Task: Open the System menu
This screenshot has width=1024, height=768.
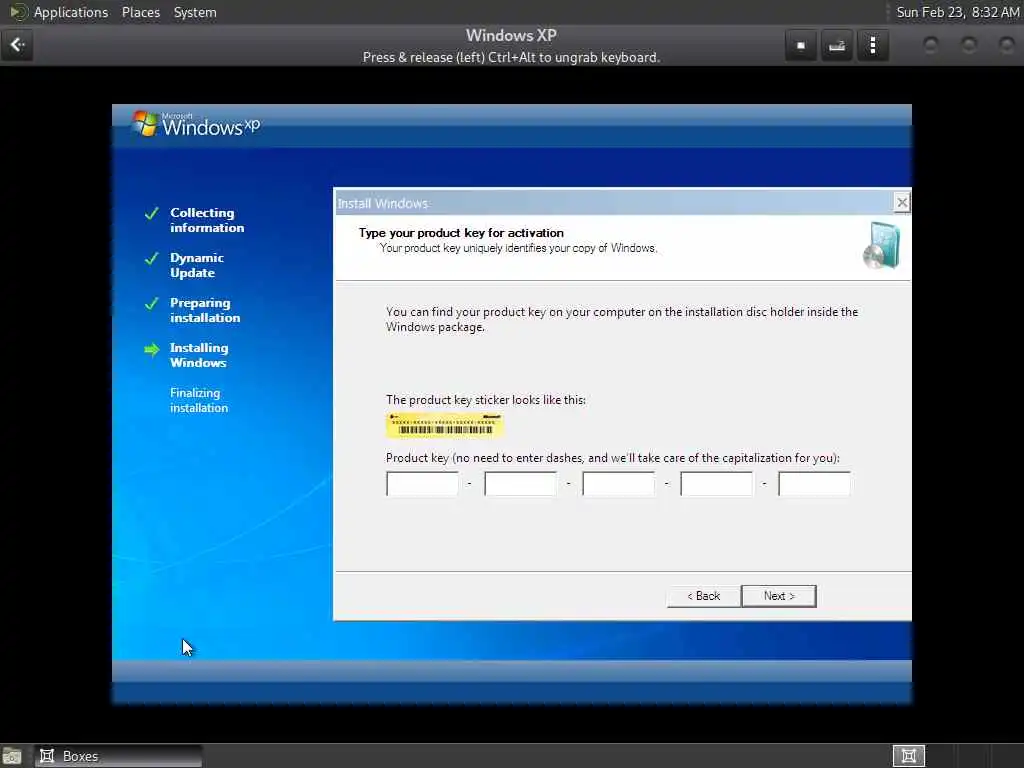Action: (195, 12)
